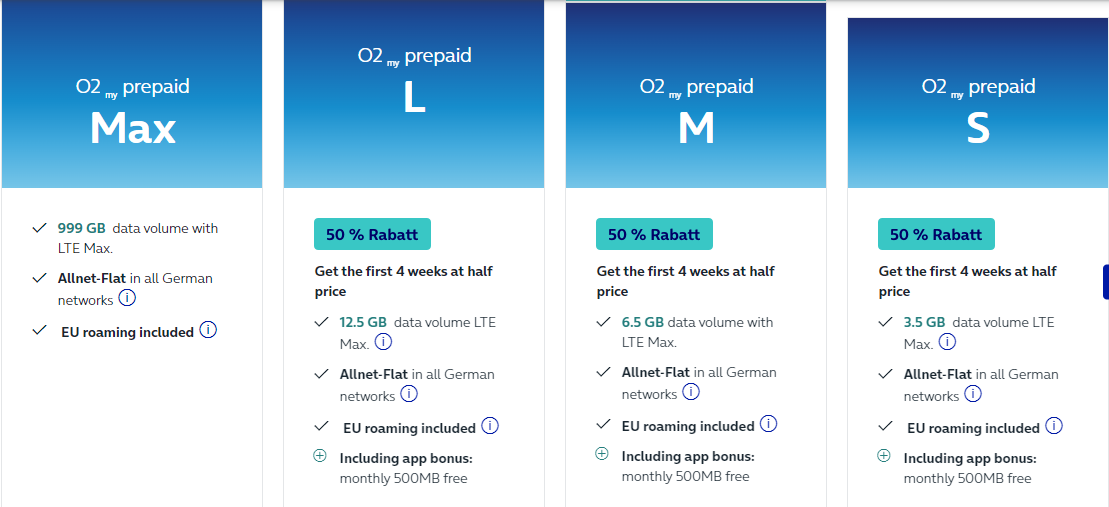Show EU roaming info for M plan
The width and height of the screenshot is (1109, 507).
click(x=768, y=424)
